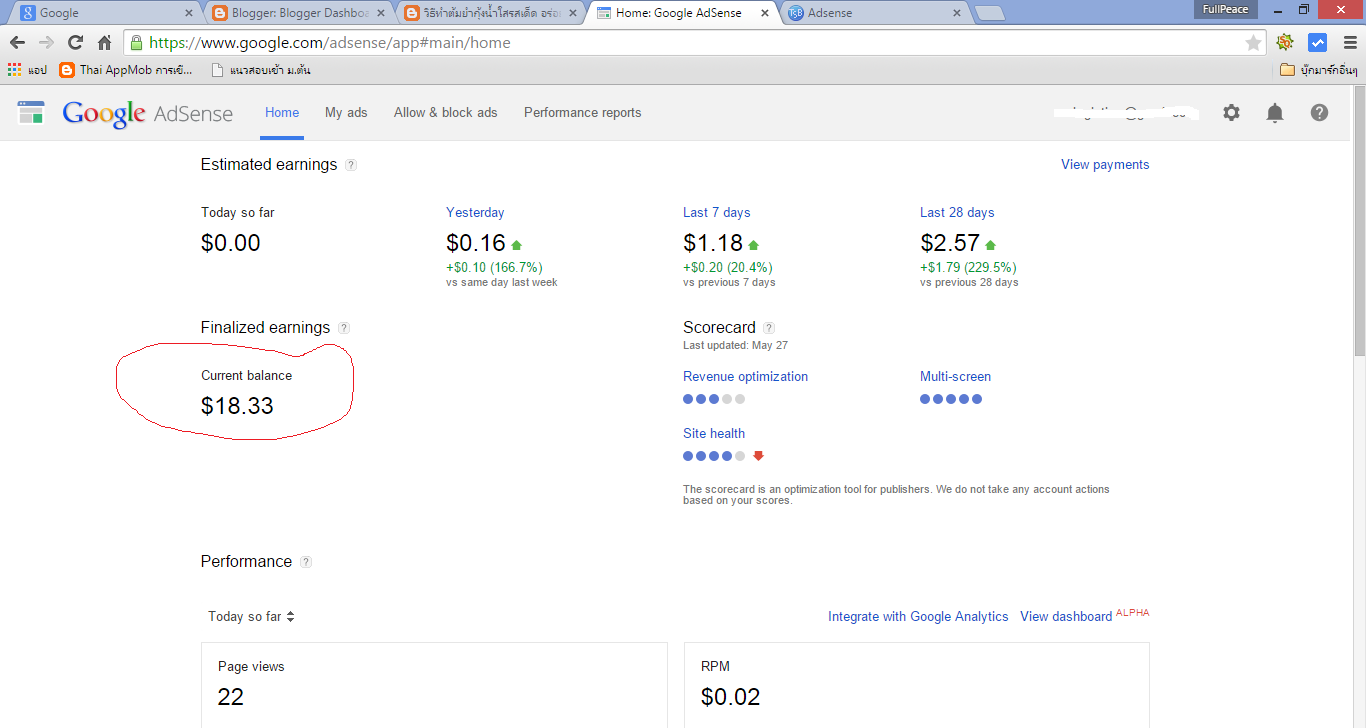This screenshot has width=1366, height=728.
Task: Open AdSense settings gear icon
Action: tap(1231, 113)
